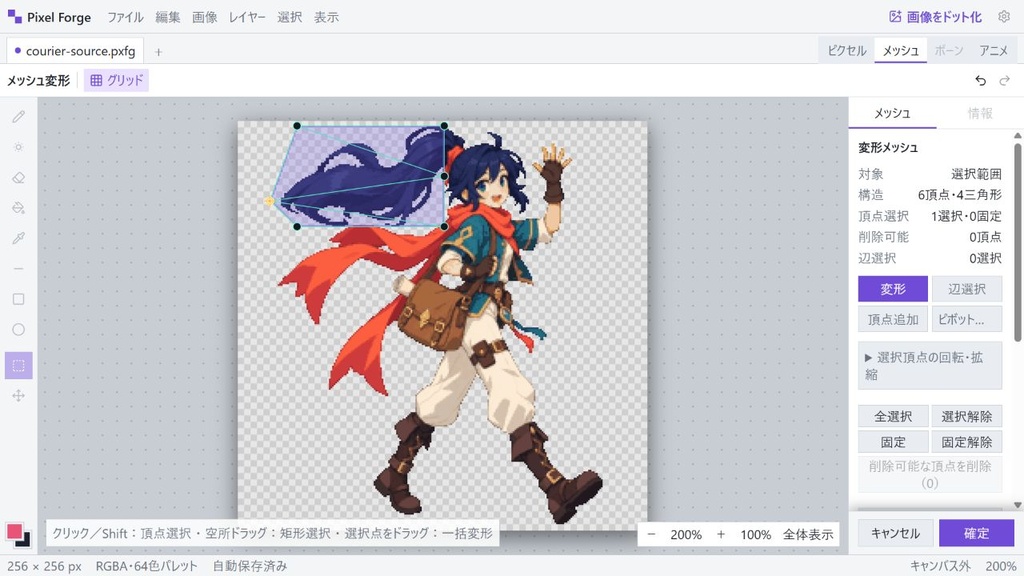Select the Line tool
Image resolution: width=1024 pixels, height=576 pixels.
[18, 268]
